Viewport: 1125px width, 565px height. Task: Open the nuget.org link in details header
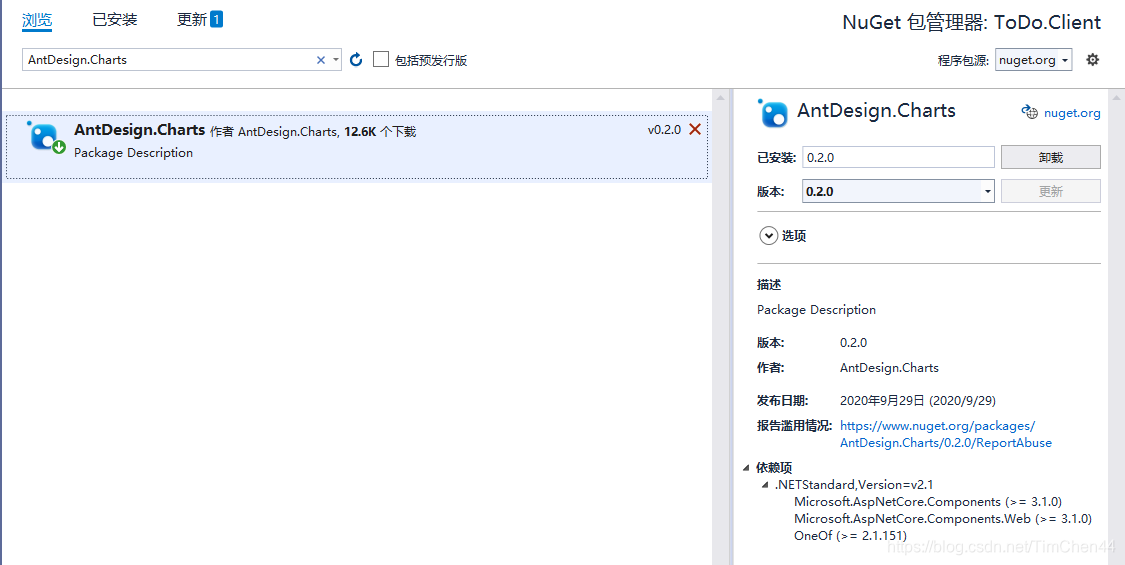(1072, 113)
